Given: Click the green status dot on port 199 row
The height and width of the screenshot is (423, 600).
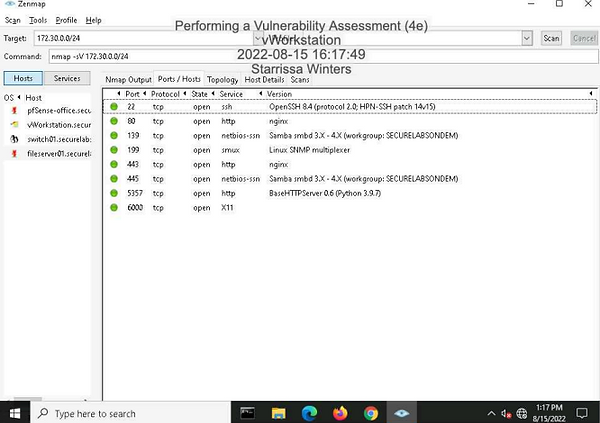Looking at the screenshot, I should pyautogui.click(x=114, y=150).
